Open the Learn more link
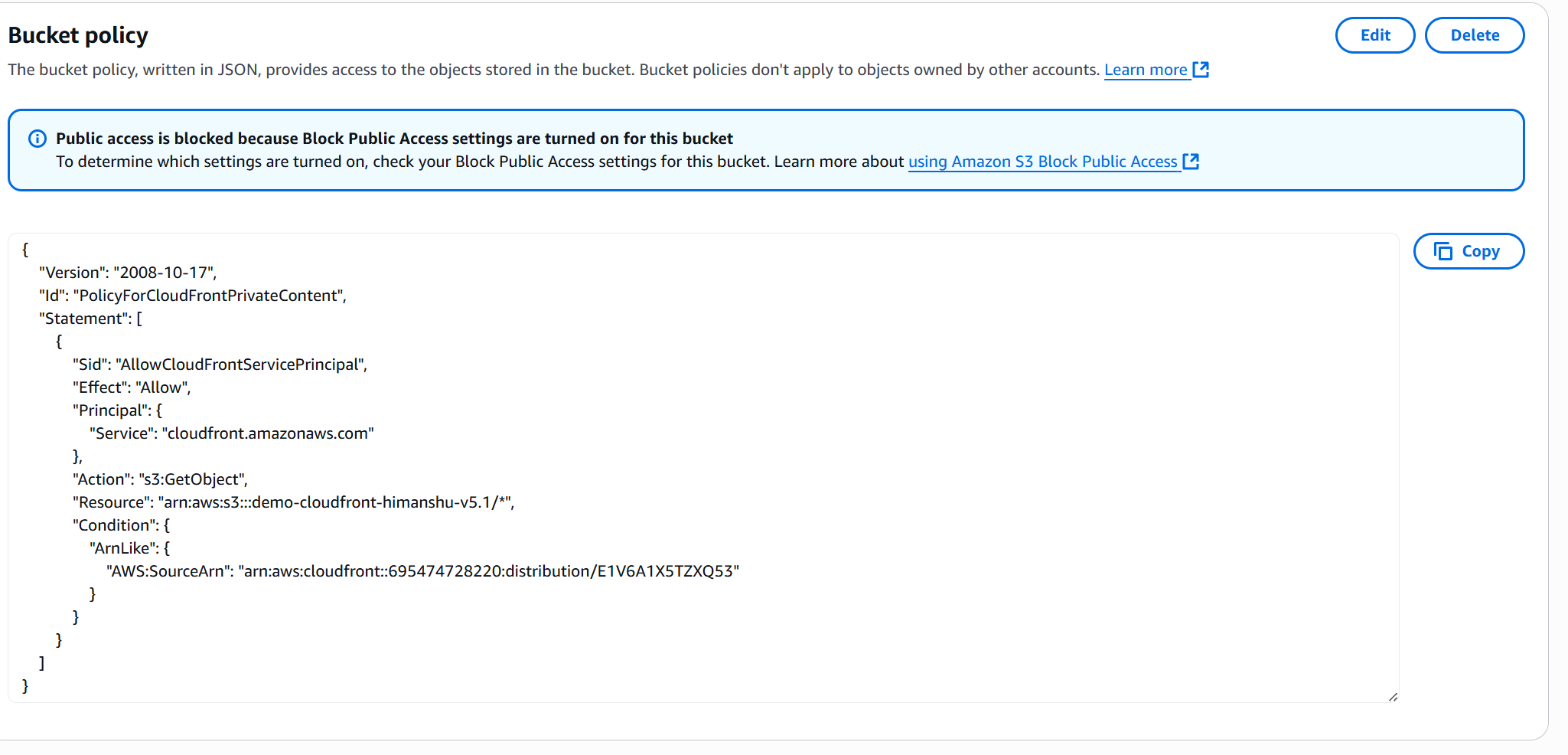1568x755 pixels. tap(1145, 70)
